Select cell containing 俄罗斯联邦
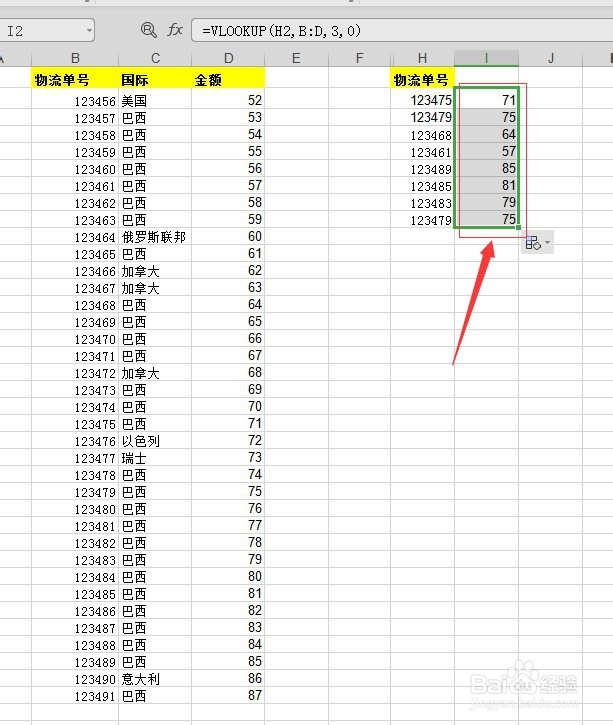Viewport: 613px width, 725px height. (155, 237)
